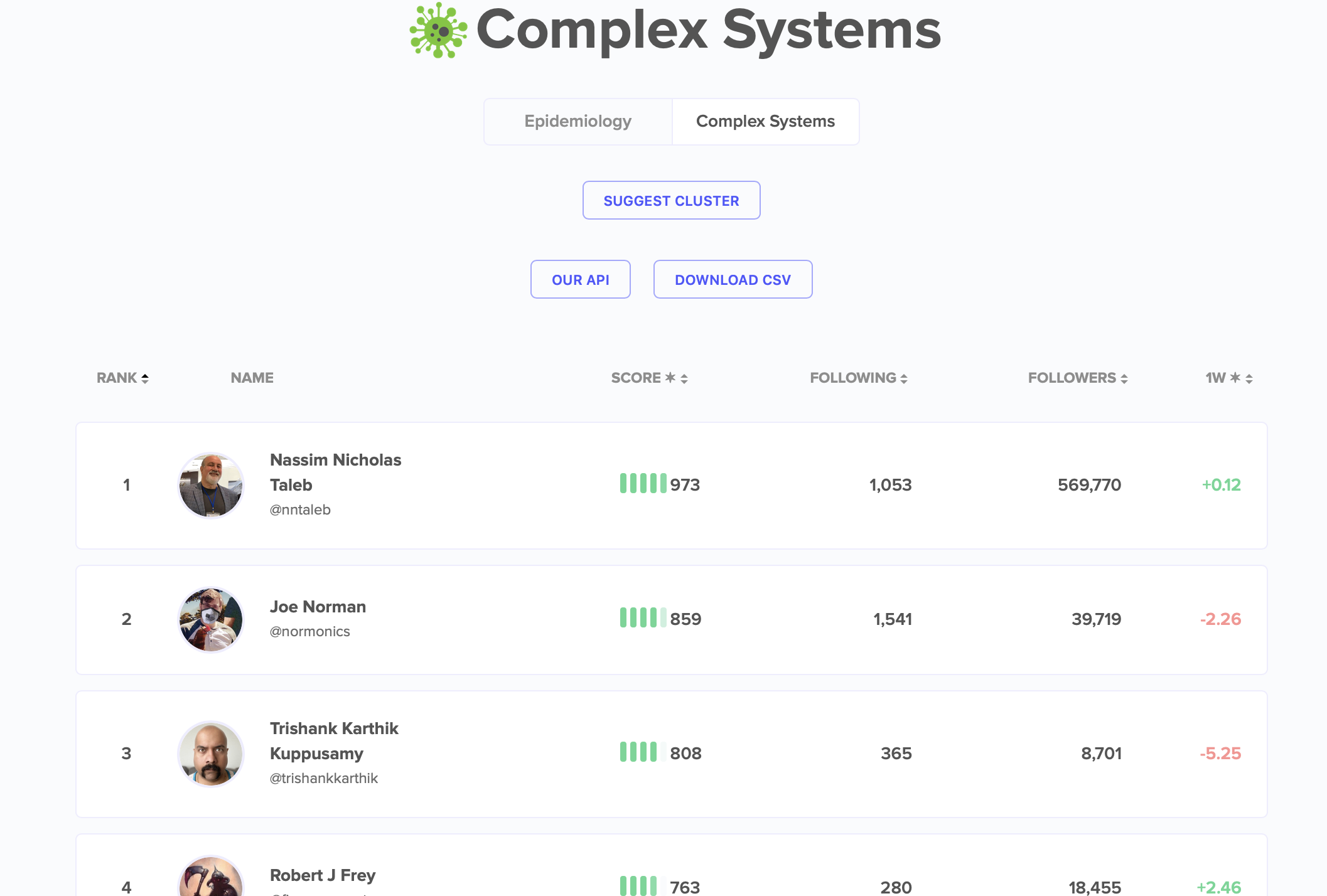This screenshot has width=1327, height=896.
Task: Click Joe Norman's 859 score bars
Action: click(x=643, y=618)
